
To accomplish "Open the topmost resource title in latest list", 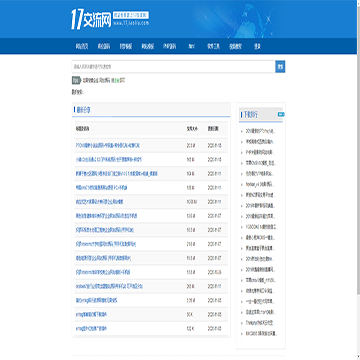I will point(108,146).
